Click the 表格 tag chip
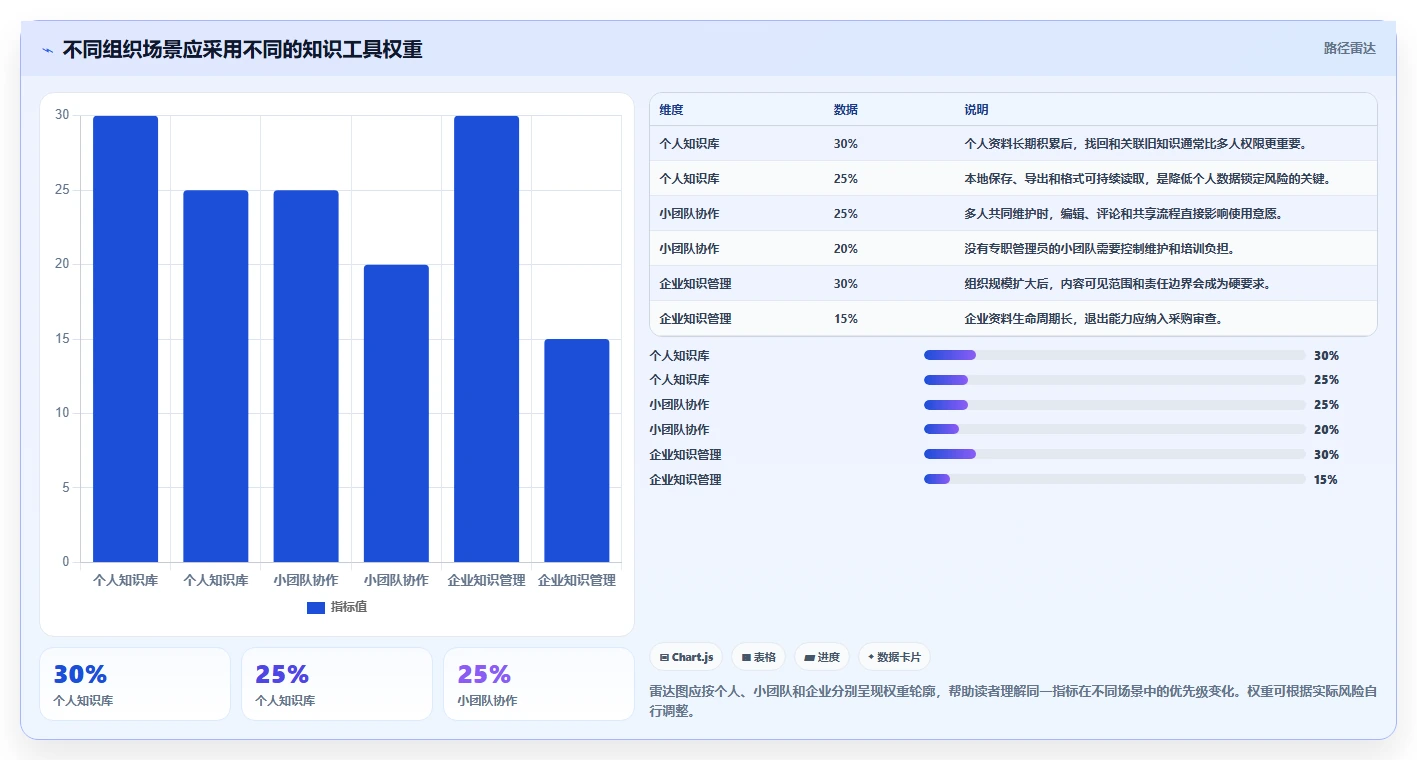This screenshot has width=1417, height=760. (758, 657)
